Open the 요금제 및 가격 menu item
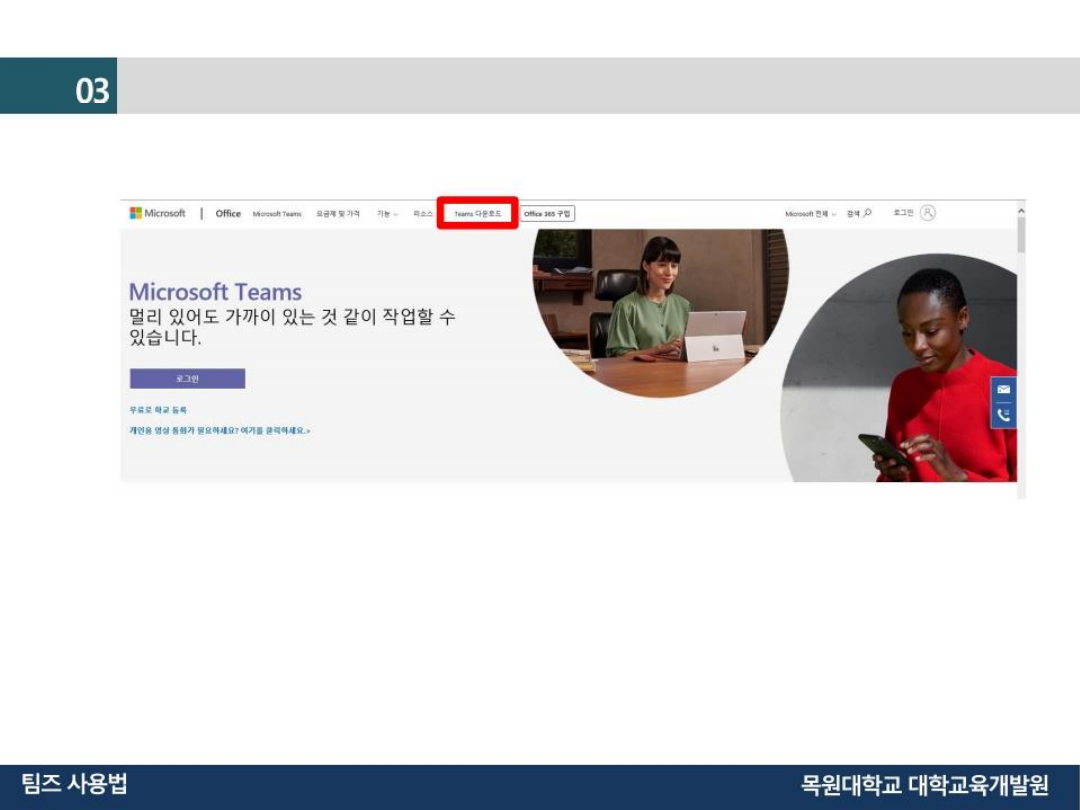1080x810 pixels. pos(338,214)
